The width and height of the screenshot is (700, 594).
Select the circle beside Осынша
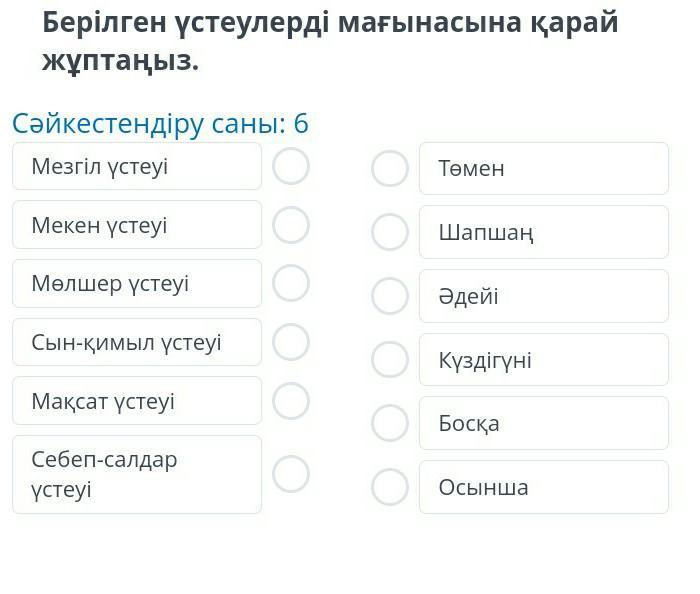[x=390, y=487]
